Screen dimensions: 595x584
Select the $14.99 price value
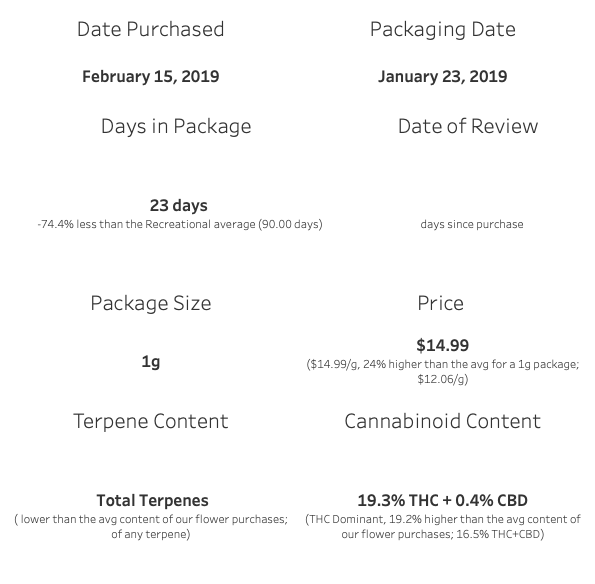coord(442,345)
